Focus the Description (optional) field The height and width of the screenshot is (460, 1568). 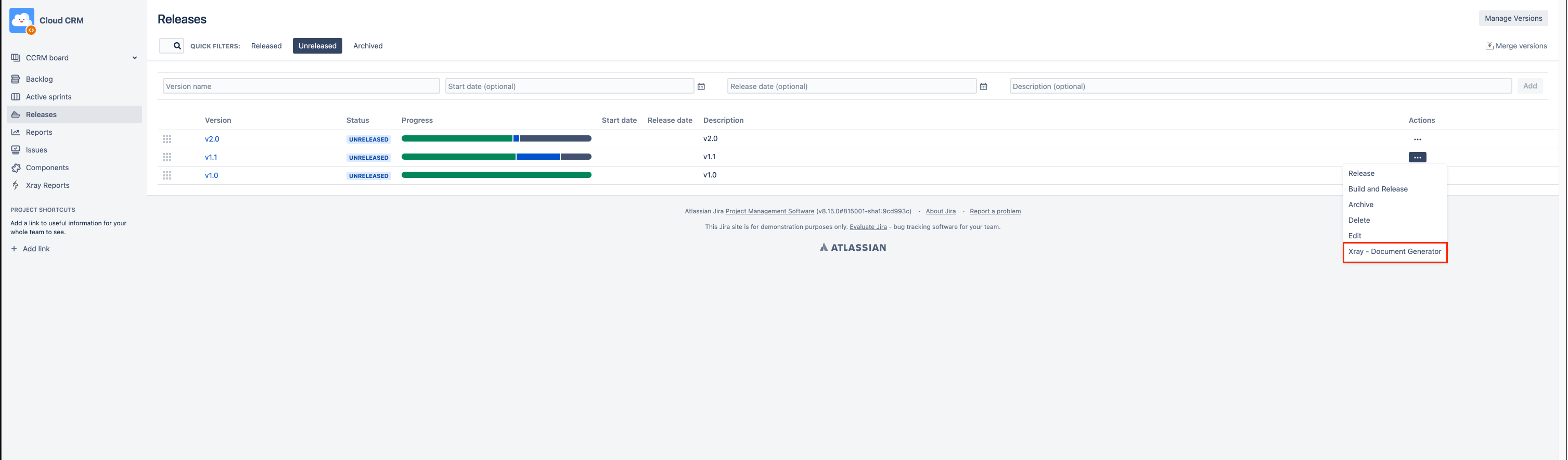click(1261, 86)
